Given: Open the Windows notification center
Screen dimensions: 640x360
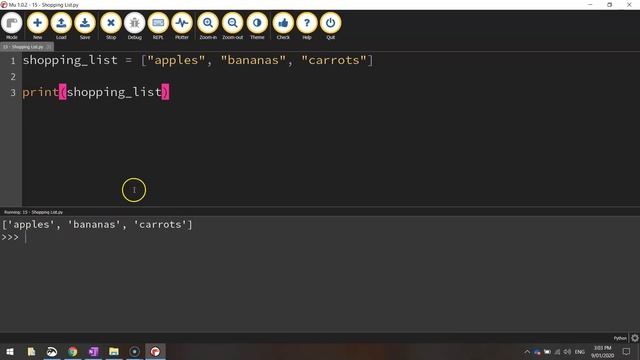Looking at the screenshot, I should coord(626,352).
